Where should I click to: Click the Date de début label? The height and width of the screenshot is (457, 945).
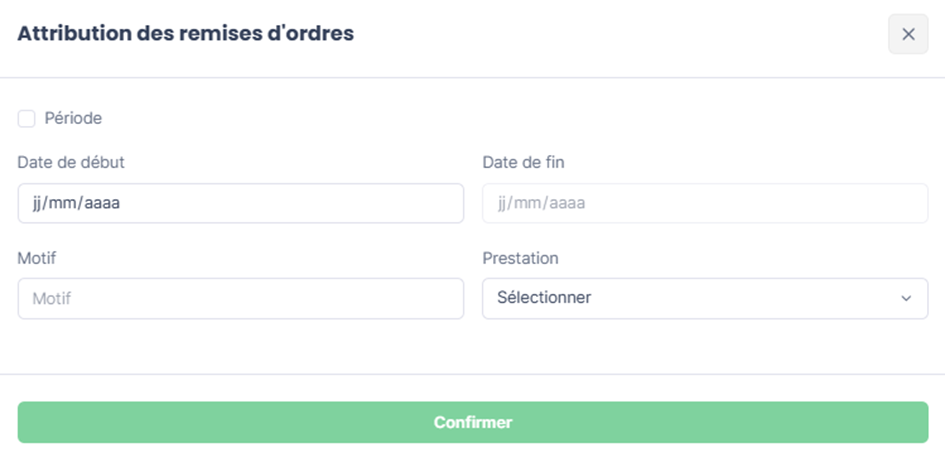[x=71, y=162]
